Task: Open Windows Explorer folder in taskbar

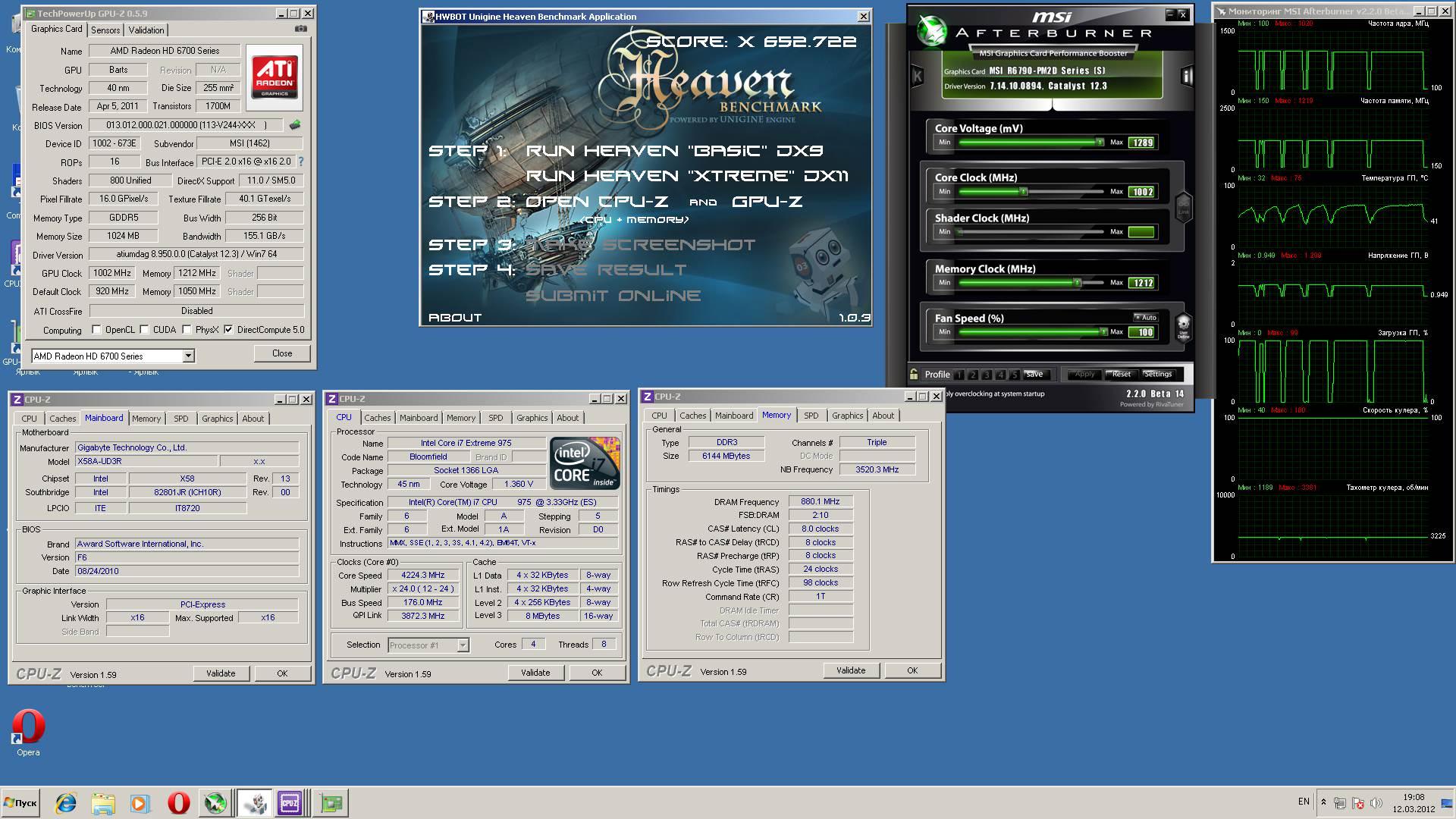Action: tap(103, 802)
